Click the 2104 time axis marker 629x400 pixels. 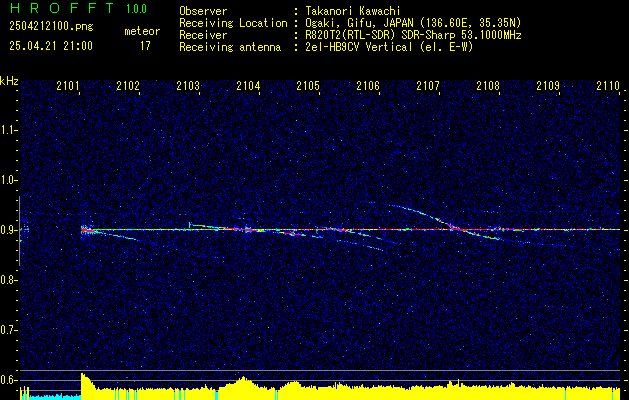coord(248,86)
